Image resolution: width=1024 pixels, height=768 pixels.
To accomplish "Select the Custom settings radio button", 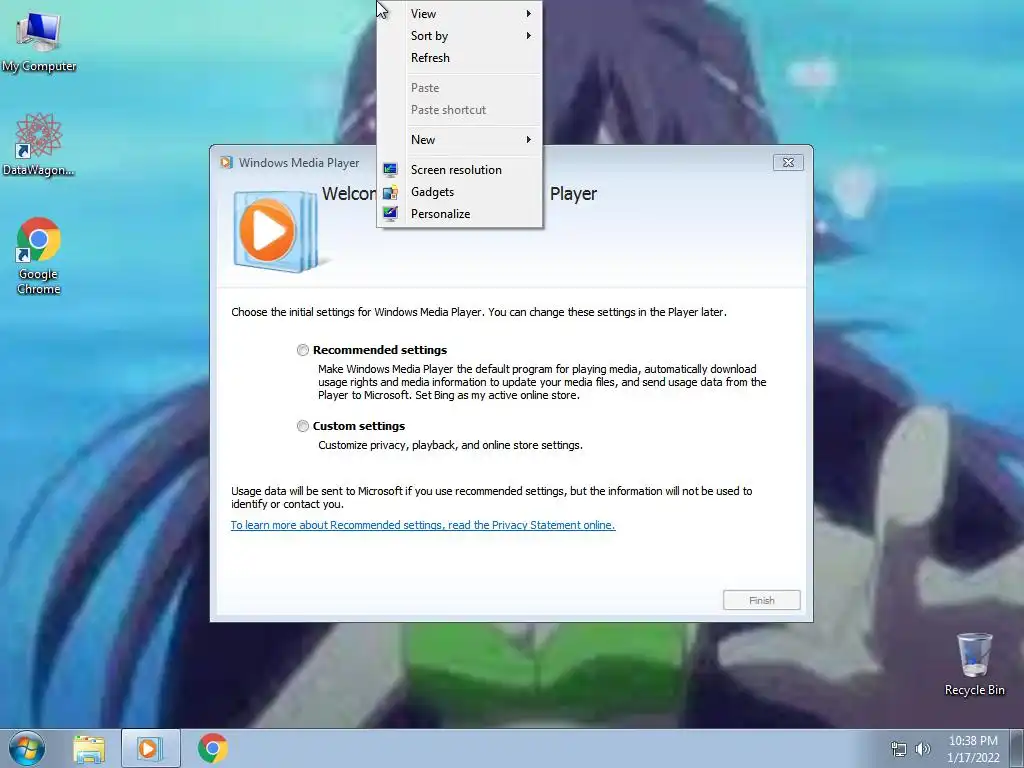I will pos(302,426).
